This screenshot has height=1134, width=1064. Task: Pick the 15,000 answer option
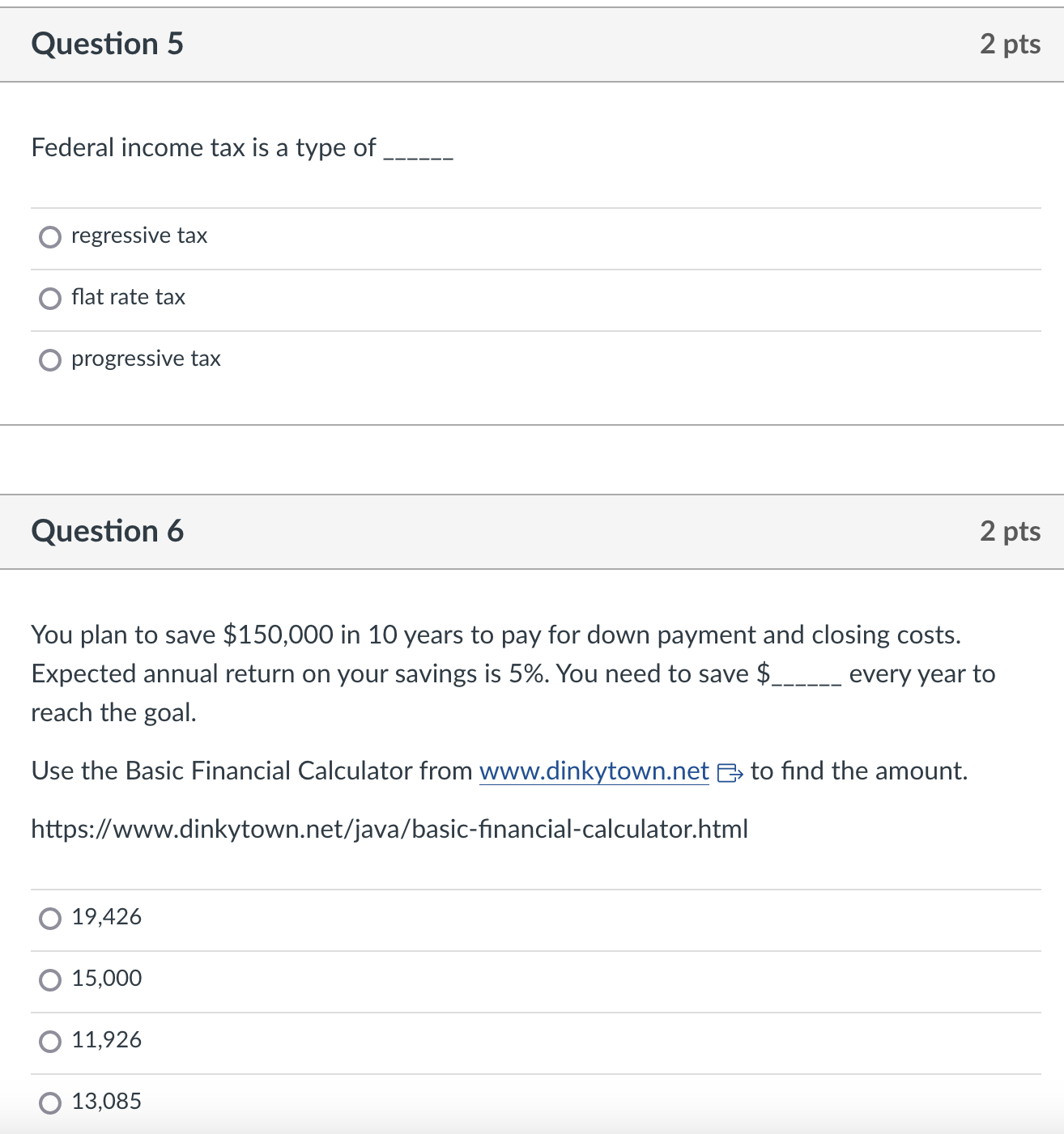coord(50,979)
